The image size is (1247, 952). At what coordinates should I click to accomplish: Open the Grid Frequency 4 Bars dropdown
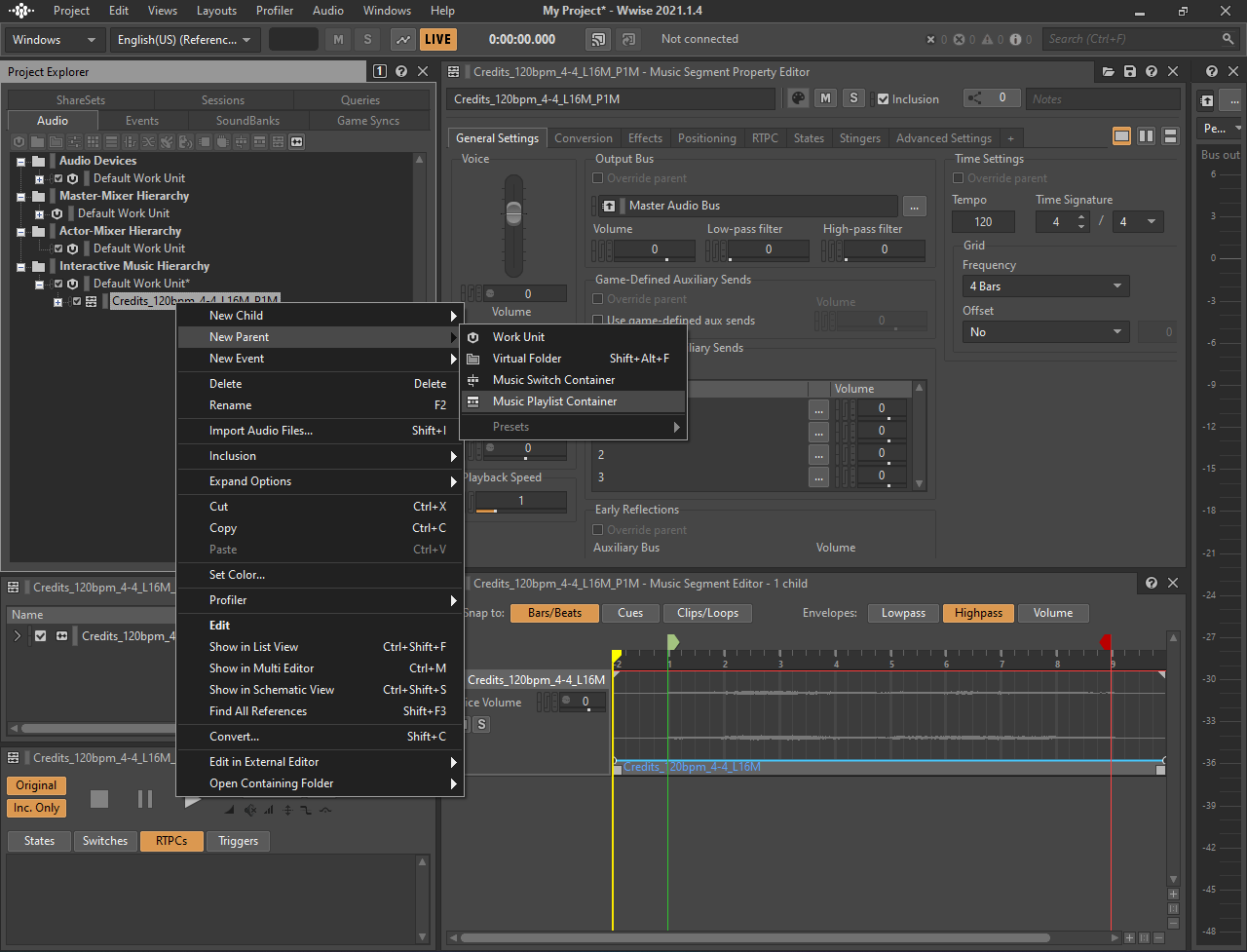point(1045,286)
